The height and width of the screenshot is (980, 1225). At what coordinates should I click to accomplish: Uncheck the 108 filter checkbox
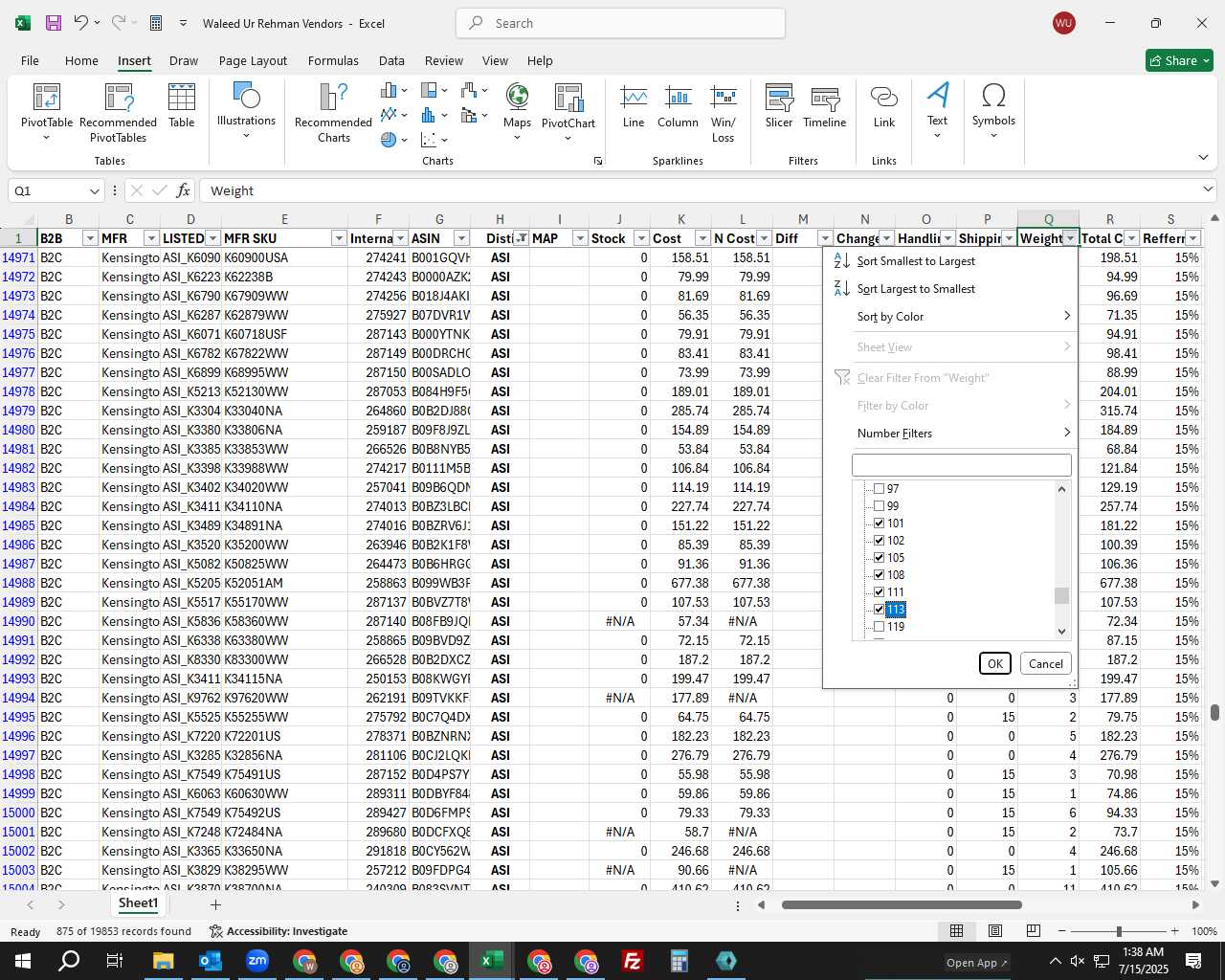tap(879, 575)
